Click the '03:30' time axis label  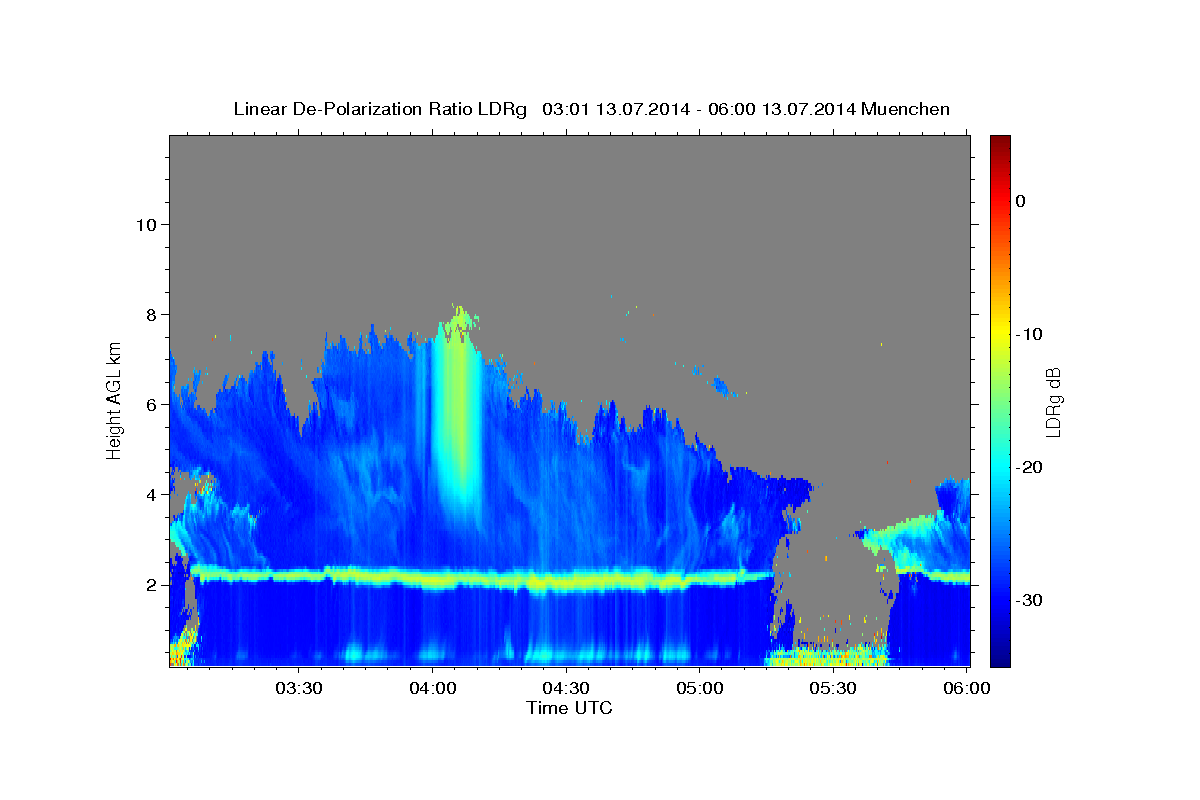[298, 688]
